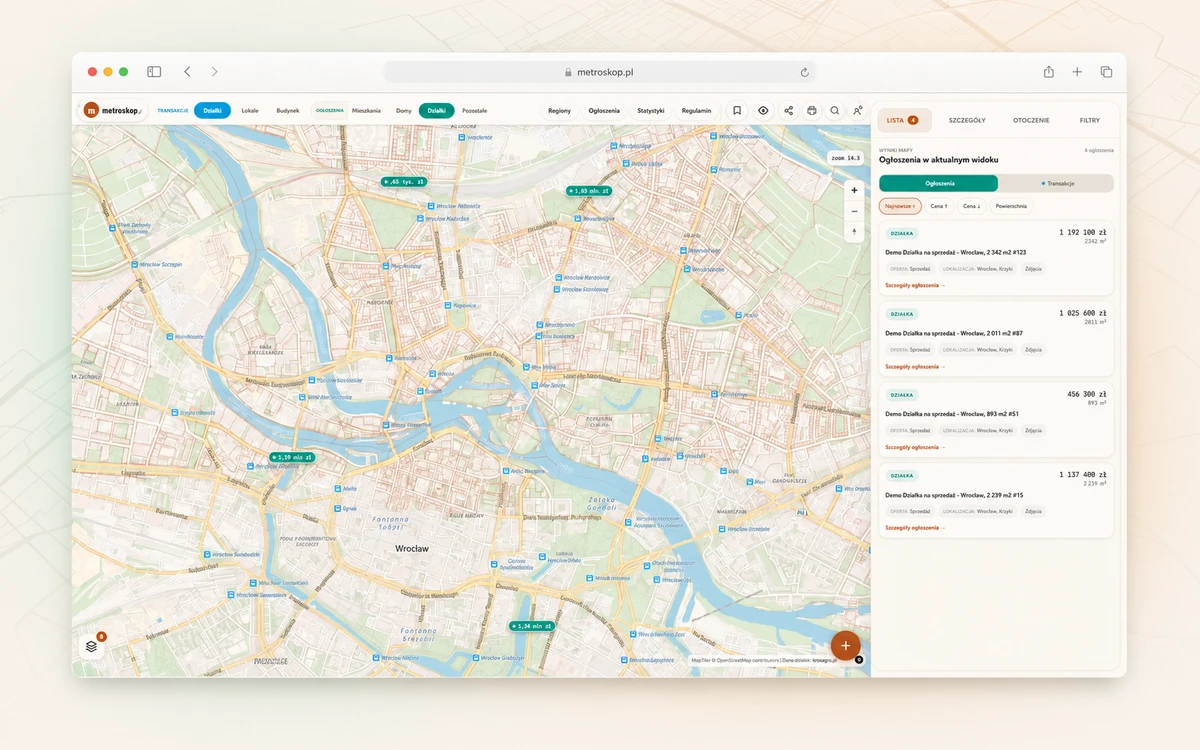Toggle the eye visibility icon
Viewport: 1200px width, 750px height.
coord(763,111)
